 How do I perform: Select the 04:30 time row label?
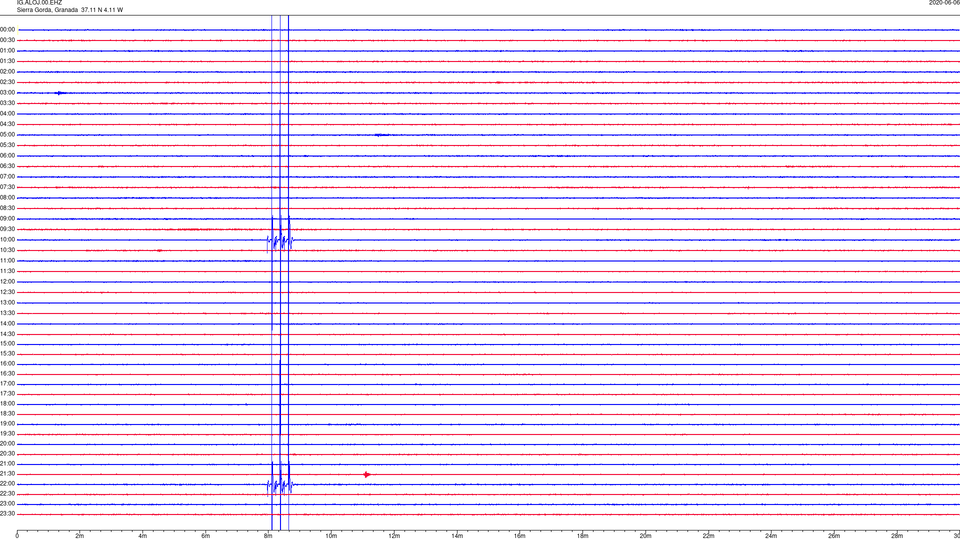(7, 124)
